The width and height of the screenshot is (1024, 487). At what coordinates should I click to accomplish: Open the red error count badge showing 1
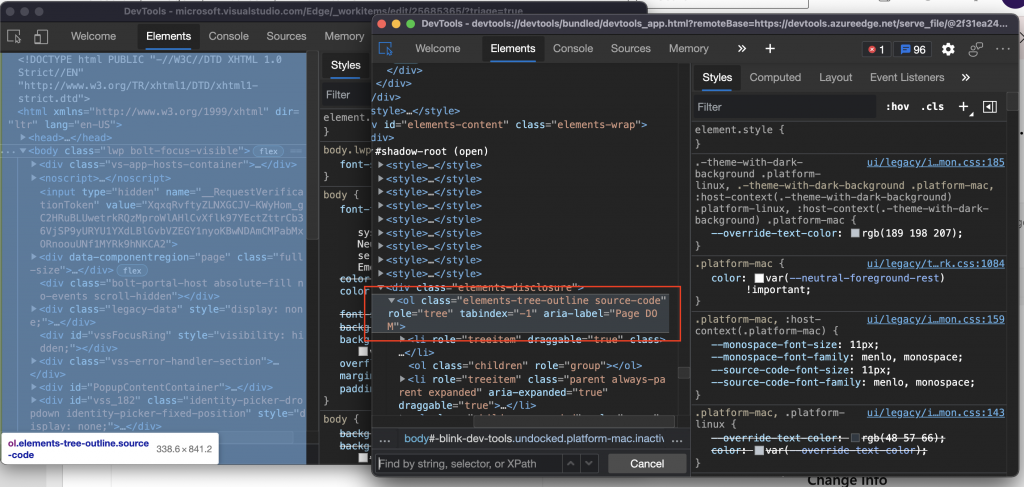pos(876,50)
